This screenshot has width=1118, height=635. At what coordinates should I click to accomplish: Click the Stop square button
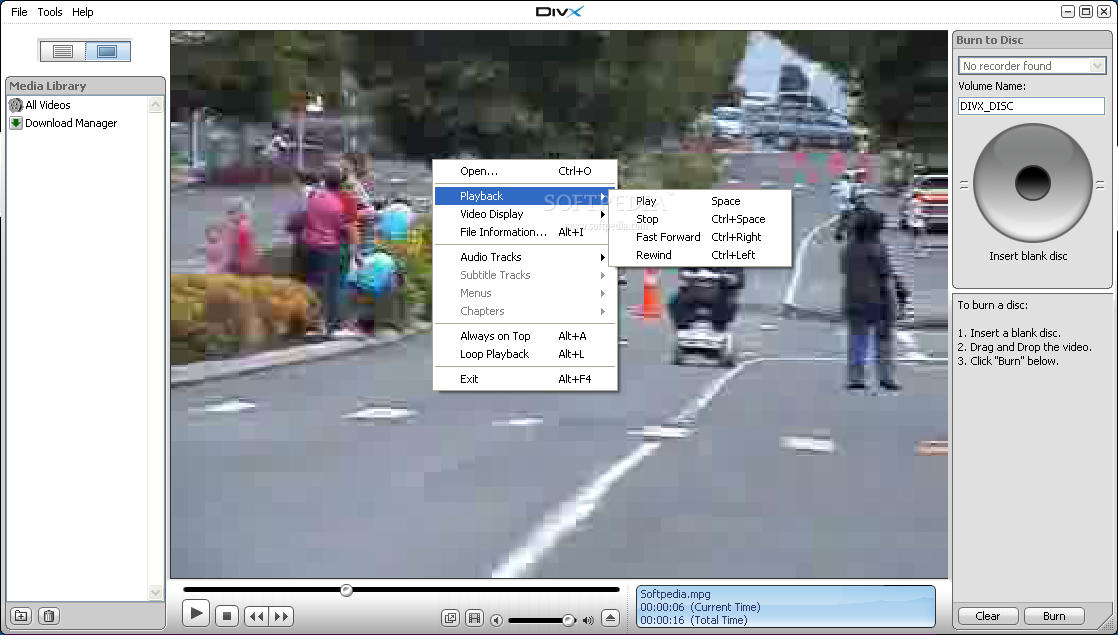click(227, 616)
